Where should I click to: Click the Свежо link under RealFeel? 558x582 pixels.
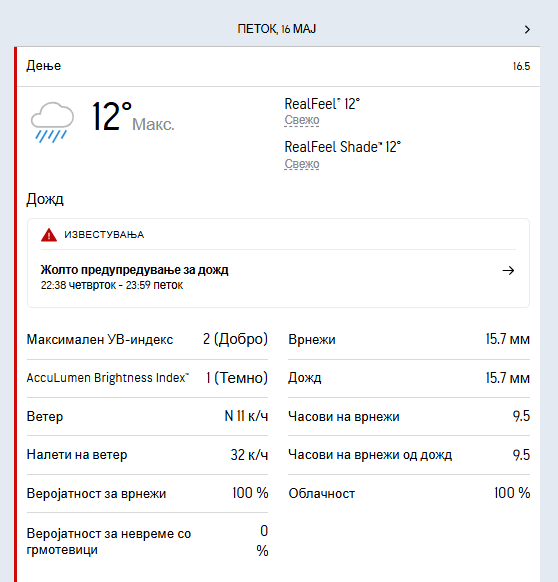301,120
